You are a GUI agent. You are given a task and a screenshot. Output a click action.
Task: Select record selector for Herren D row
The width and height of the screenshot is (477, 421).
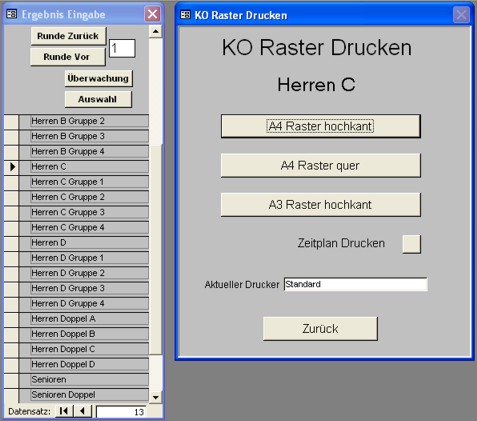coord(11,243)
